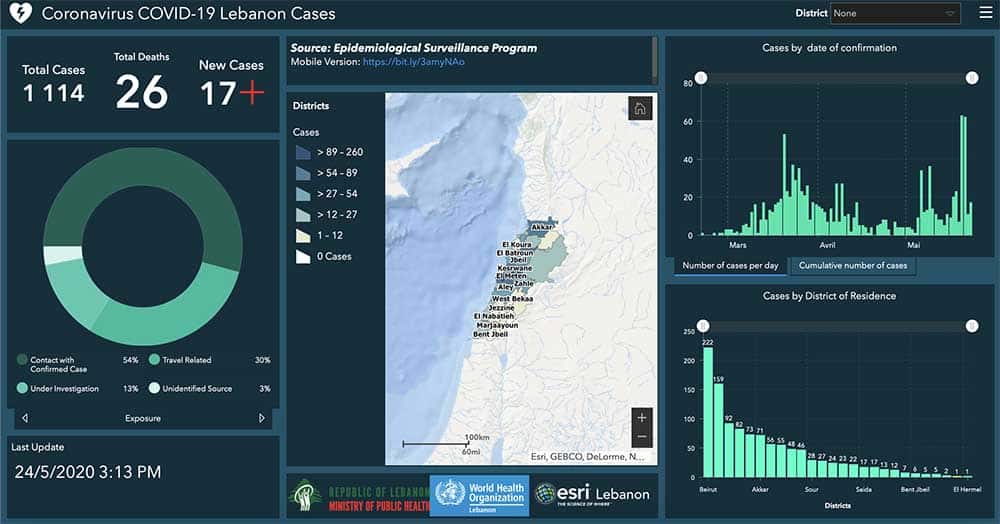Show the next Exposure chart with right arrow
1000x524 pixels.
pos(262,418)
